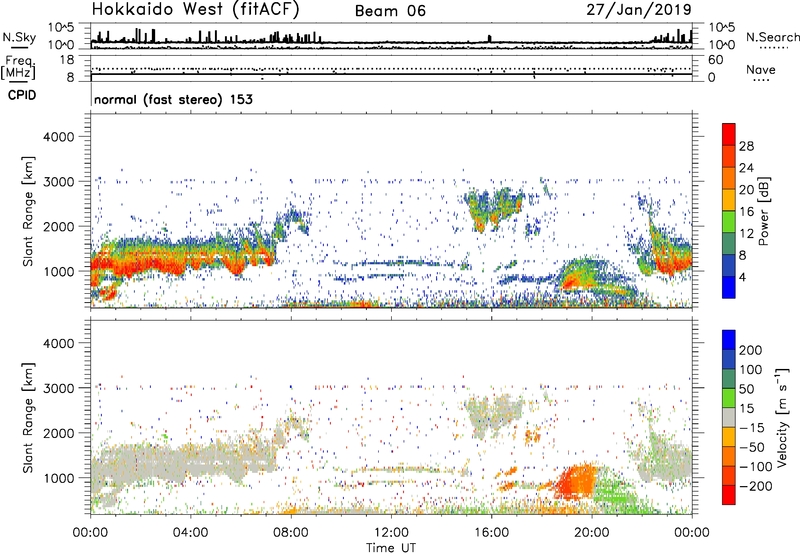800x554 pixels.
Task: Click the 'CPID' label
Action: 22,95
